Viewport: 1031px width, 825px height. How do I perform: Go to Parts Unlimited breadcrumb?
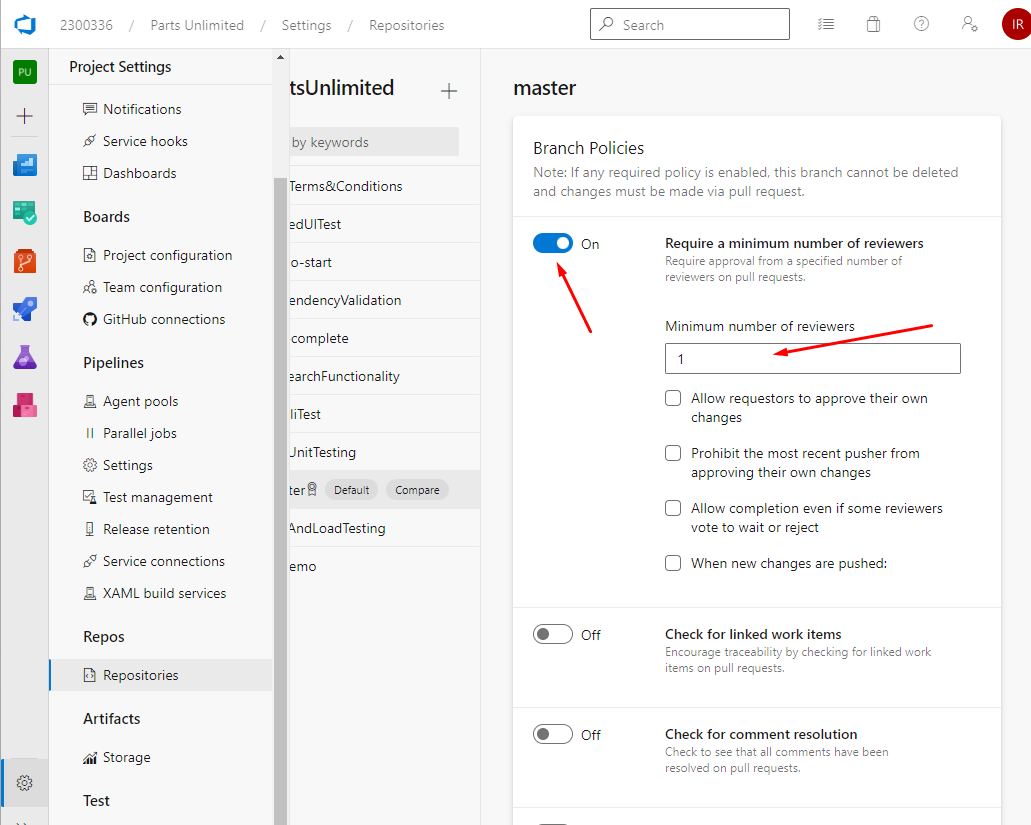[x=197, y=25]
